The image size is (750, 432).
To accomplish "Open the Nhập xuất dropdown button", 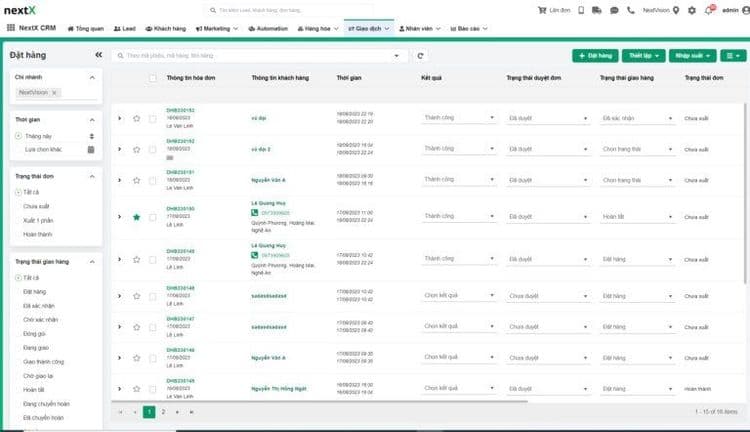I will click(x=693, y=56).
